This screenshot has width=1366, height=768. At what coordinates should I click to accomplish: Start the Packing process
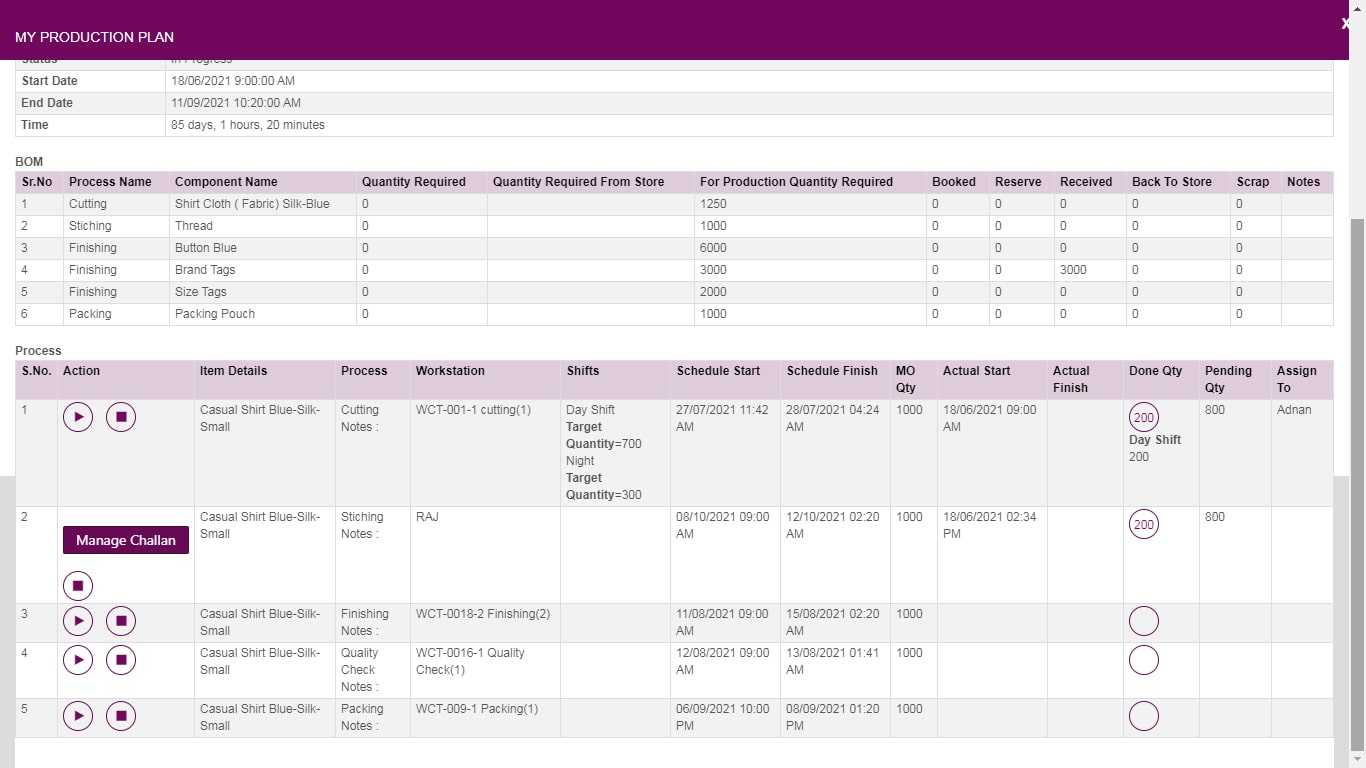pos(78,716)
